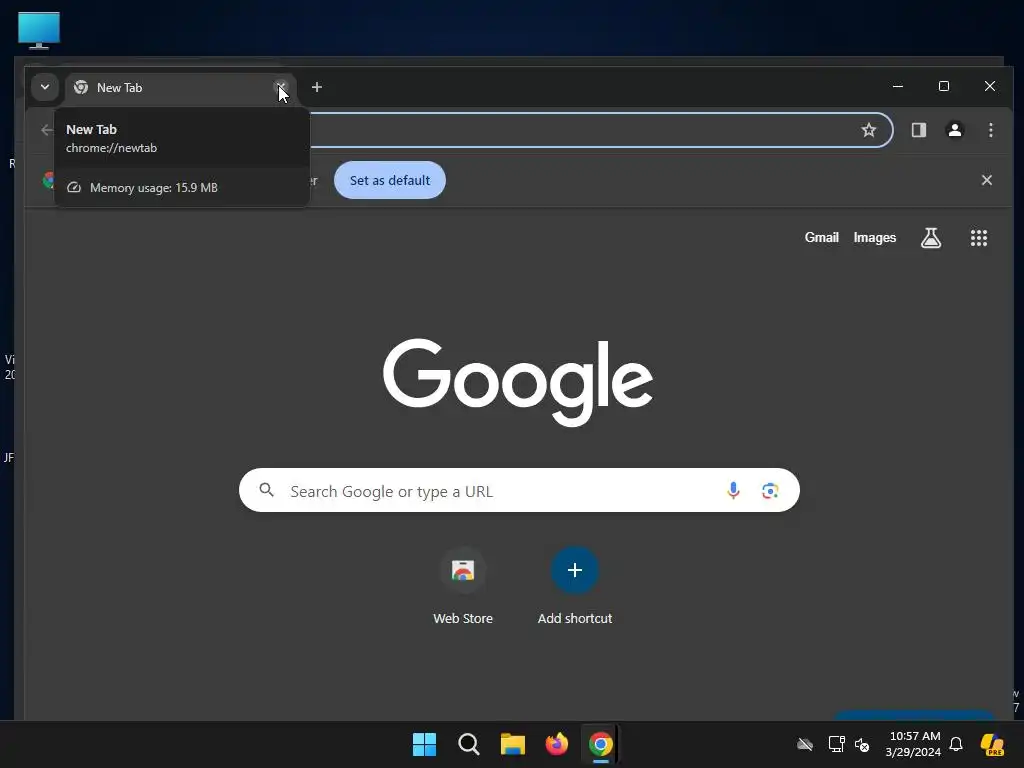The image size is (1024, 768).
Task: Click the muted volume tray icon
Action: point(862,744)
